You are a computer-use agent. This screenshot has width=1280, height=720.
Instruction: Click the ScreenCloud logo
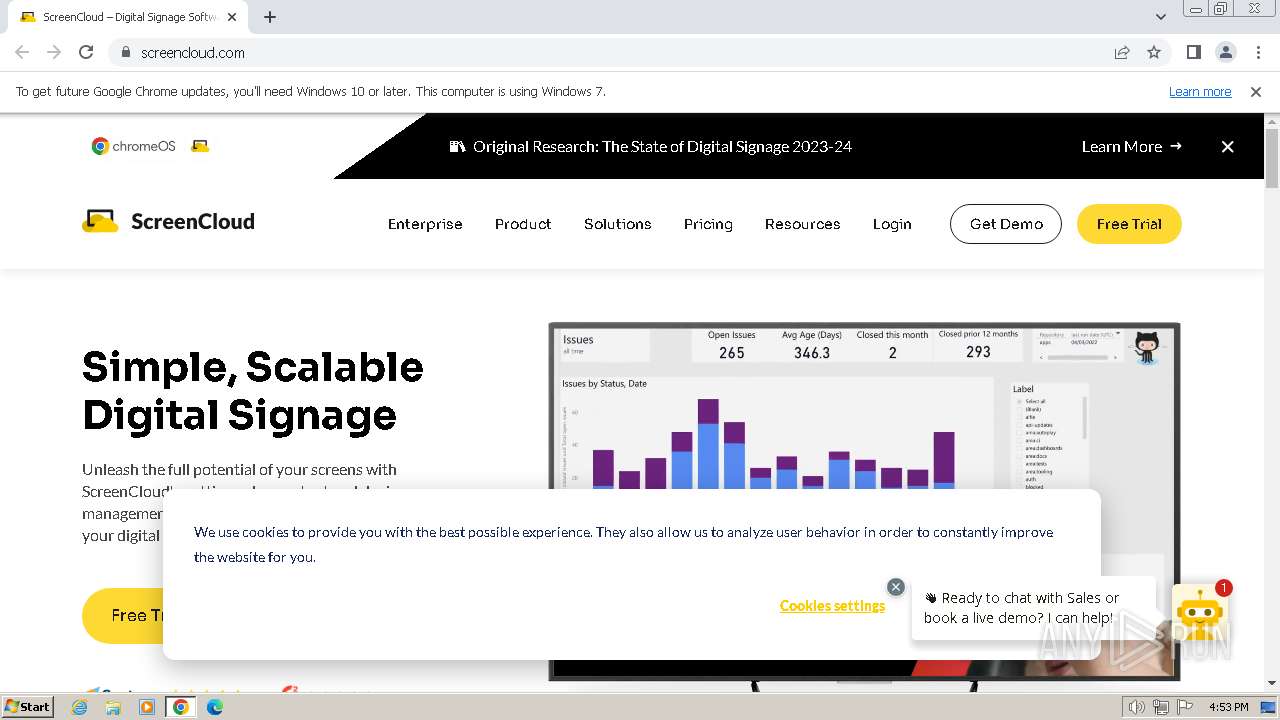pos(168,221)
